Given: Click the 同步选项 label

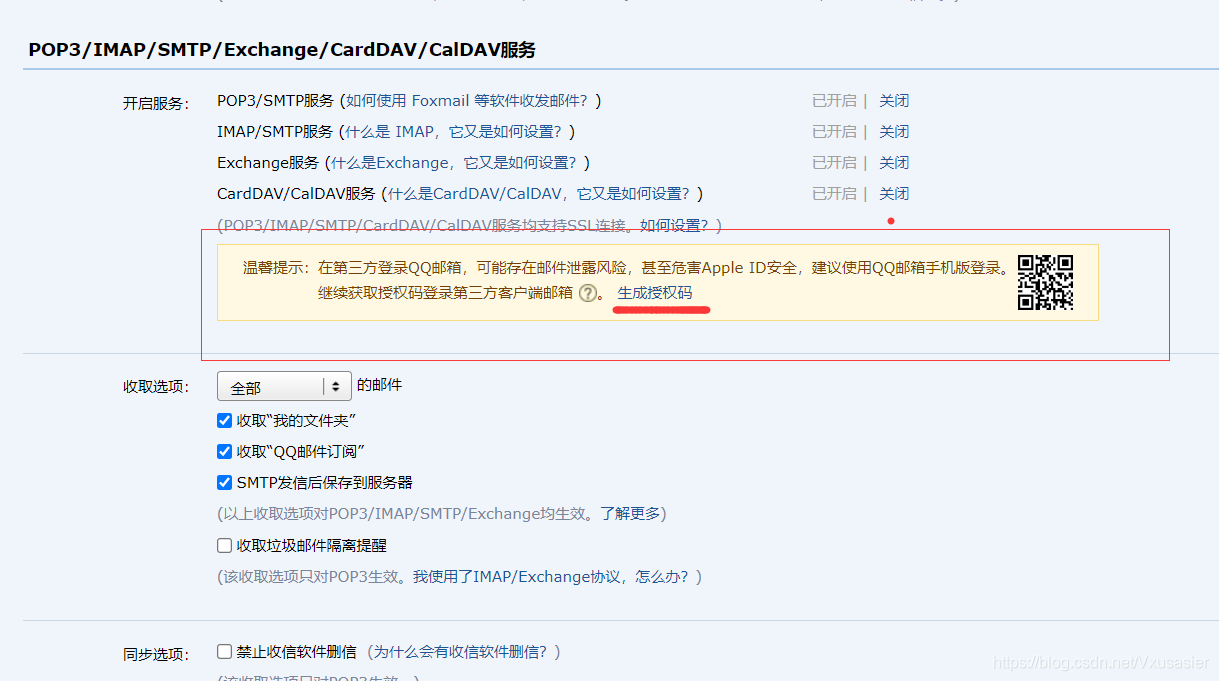Looking at the screenshot, I should pos(155,655).
